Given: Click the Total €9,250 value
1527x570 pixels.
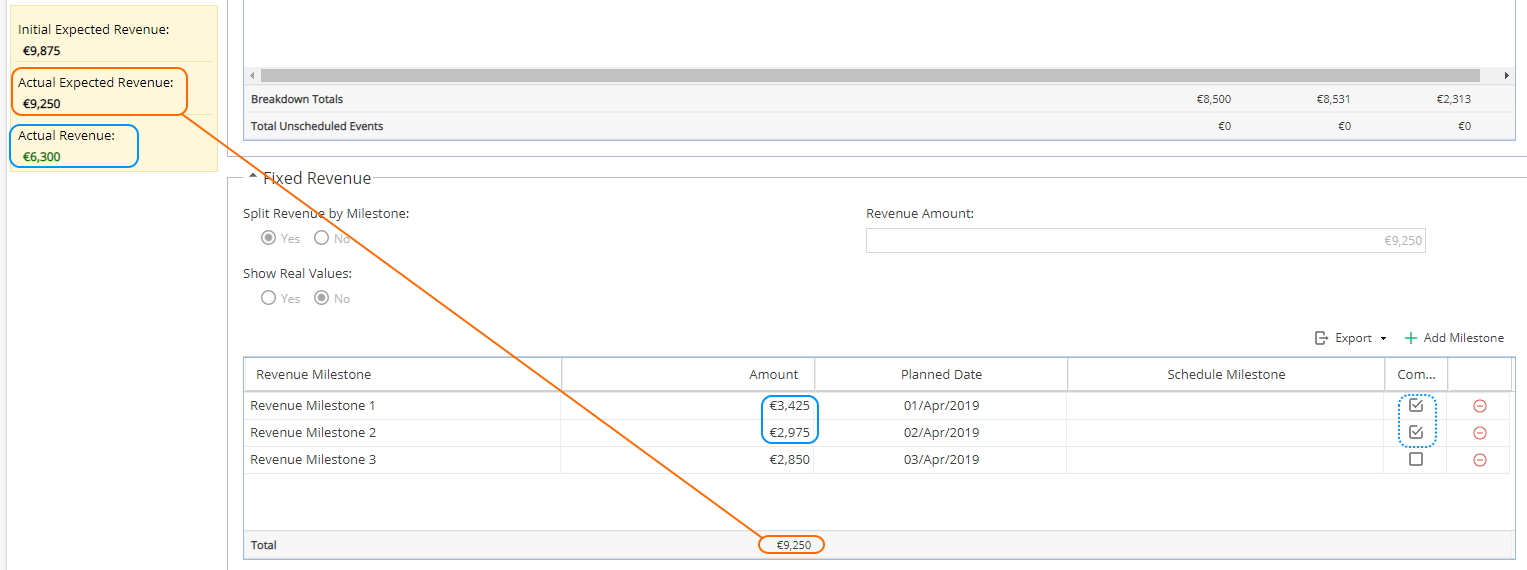Looking at the screenshot, I should point(793,545).
